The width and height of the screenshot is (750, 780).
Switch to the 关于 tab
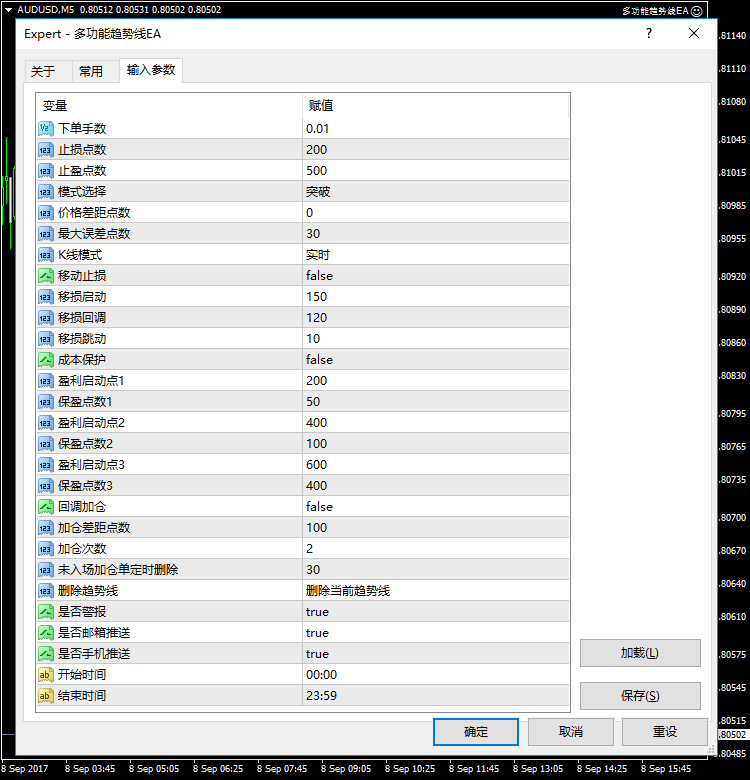tap(43, 71)
